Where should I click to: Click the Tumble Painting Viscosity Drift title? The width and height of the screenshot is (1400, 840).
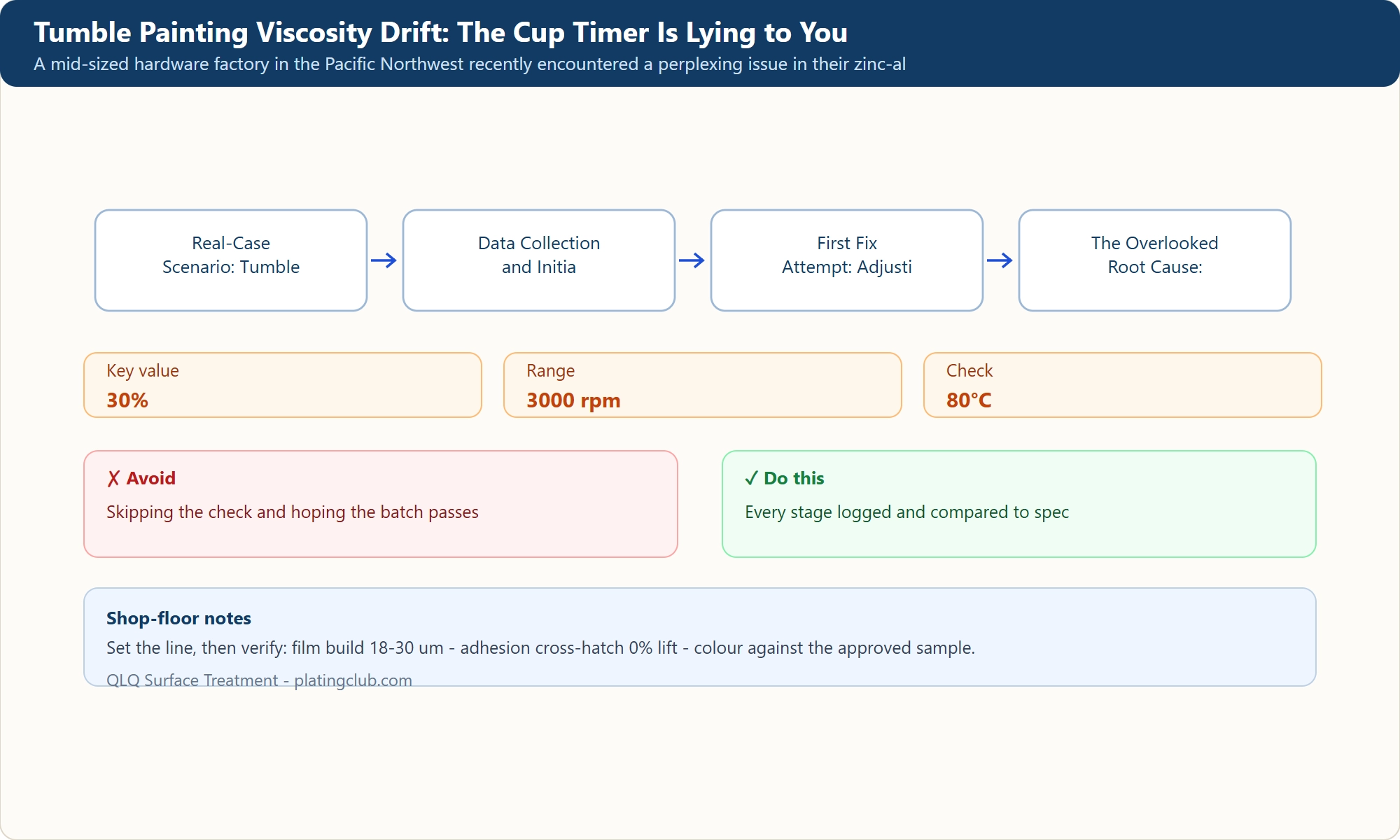[x=440, y=33]
